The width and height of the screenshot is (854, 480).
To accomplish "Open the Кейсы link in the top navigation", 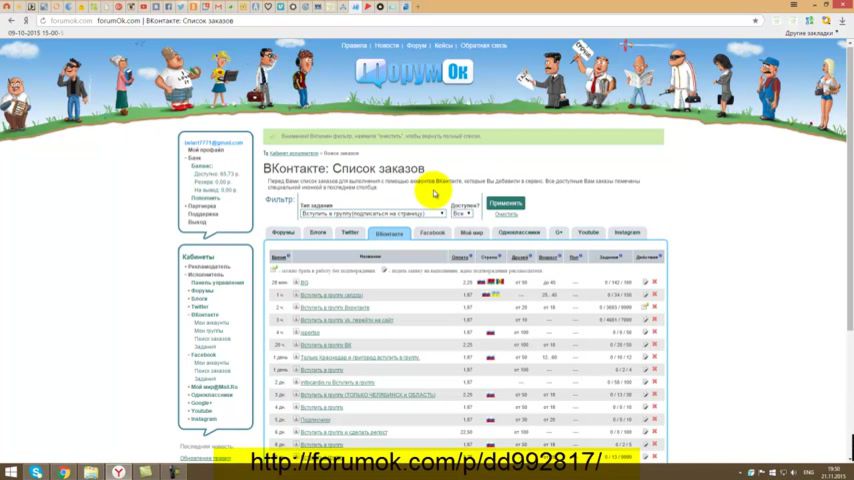I will [443, 46].
